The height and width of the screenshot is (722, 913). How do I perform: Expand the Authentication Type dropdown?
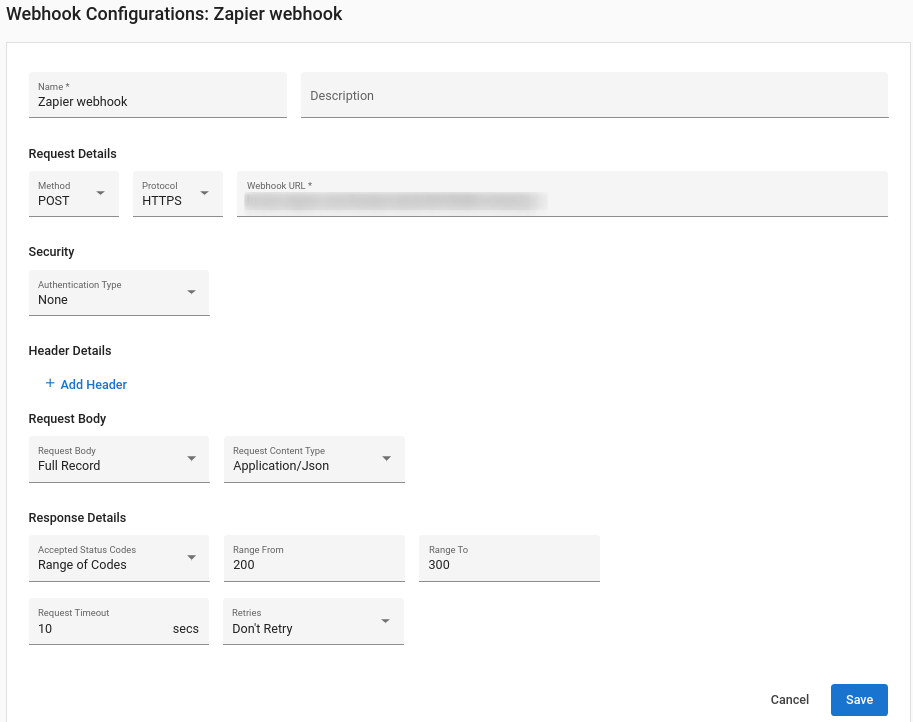click(x=119, y=293)
